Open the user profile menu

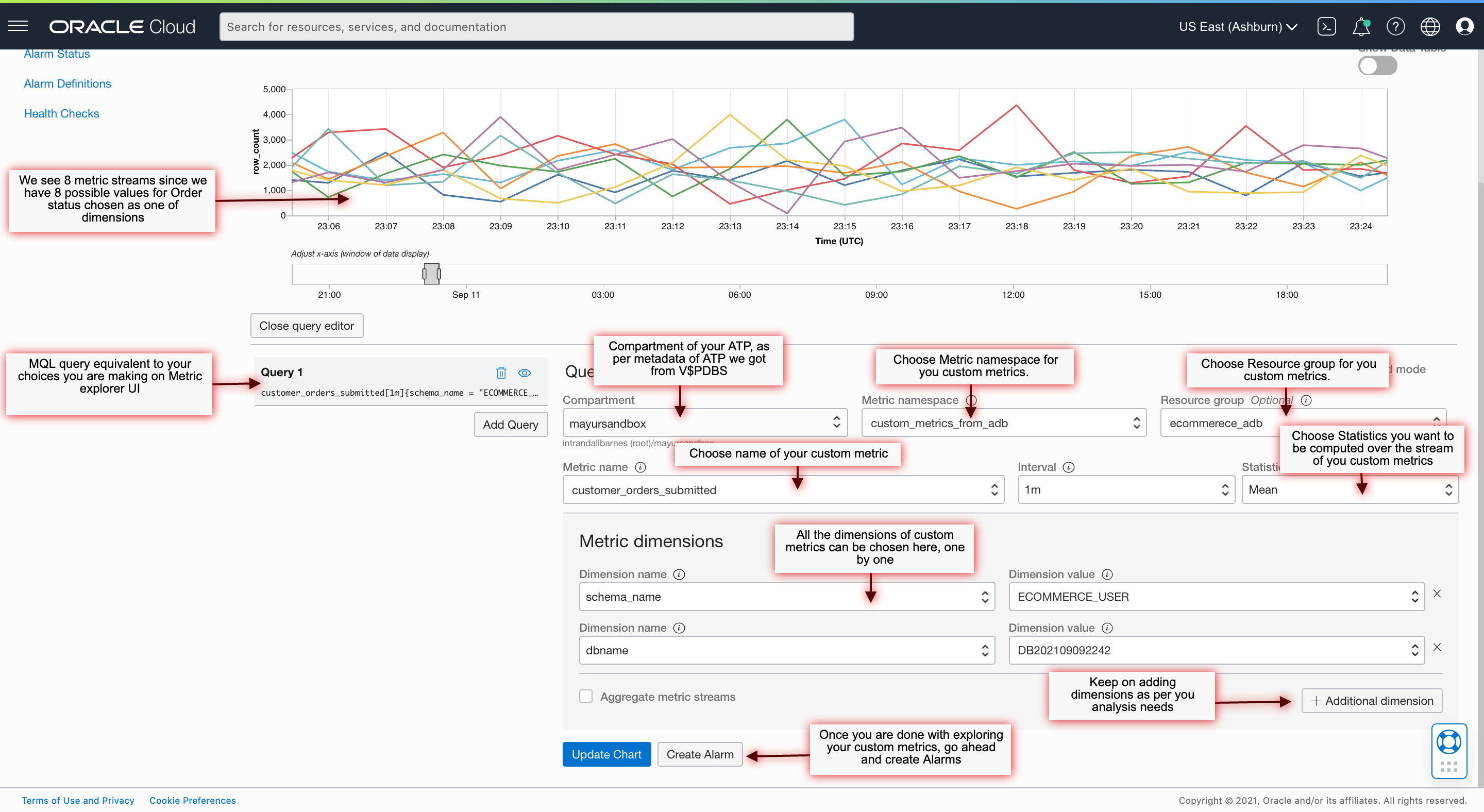tap(1464, 26)
